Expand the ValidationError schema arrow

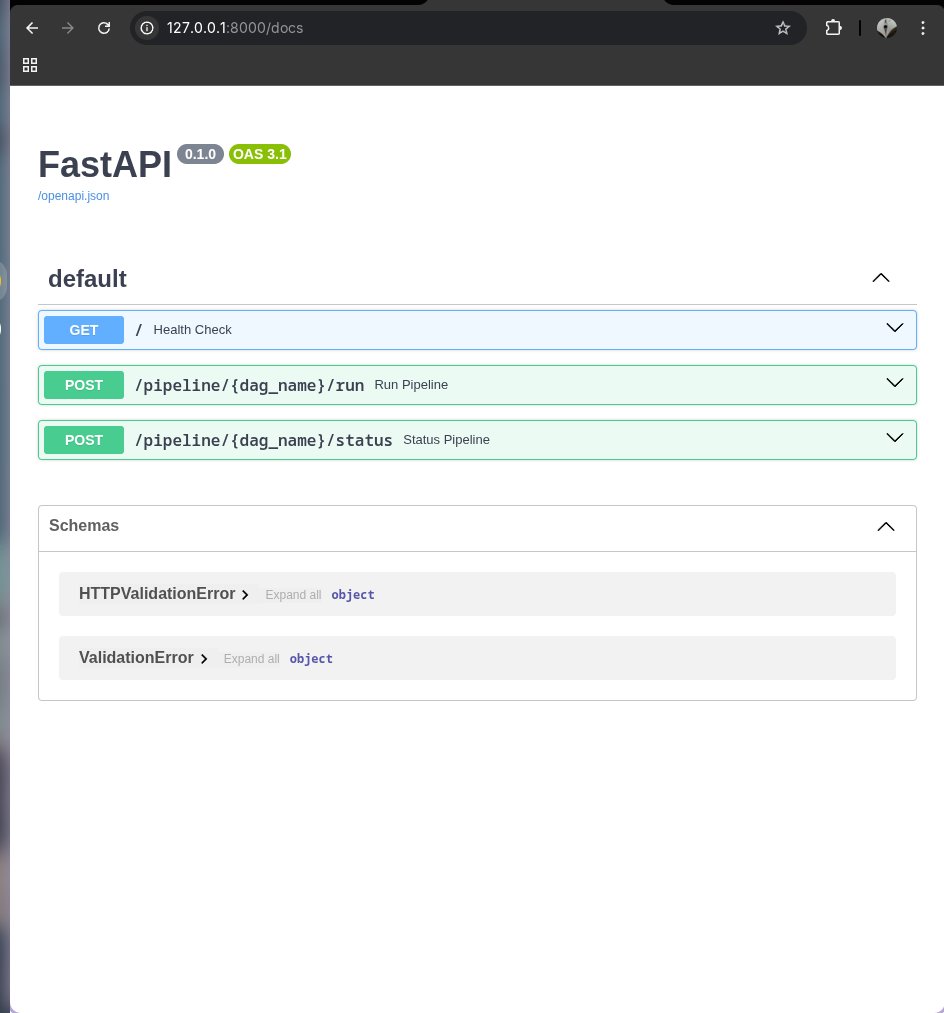pos(204,658)
